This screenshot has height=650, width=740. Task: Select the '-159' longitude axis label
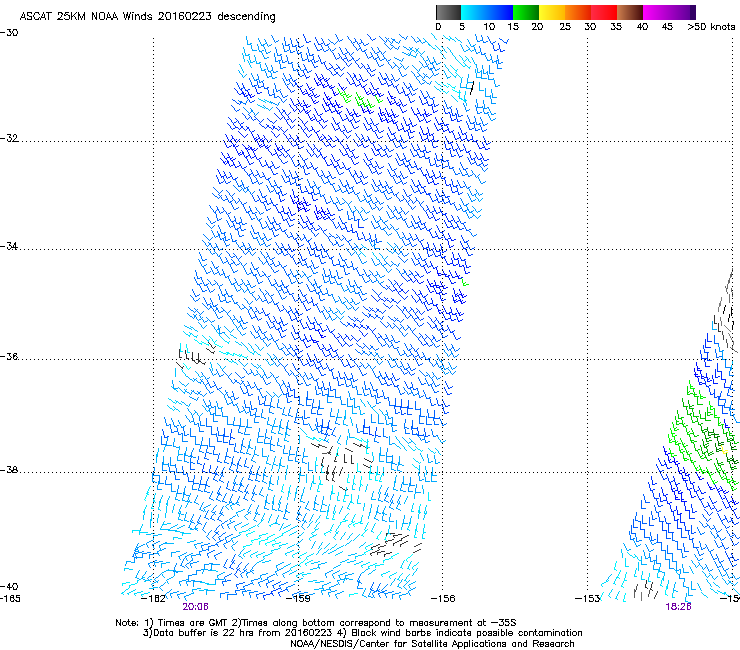298,599
